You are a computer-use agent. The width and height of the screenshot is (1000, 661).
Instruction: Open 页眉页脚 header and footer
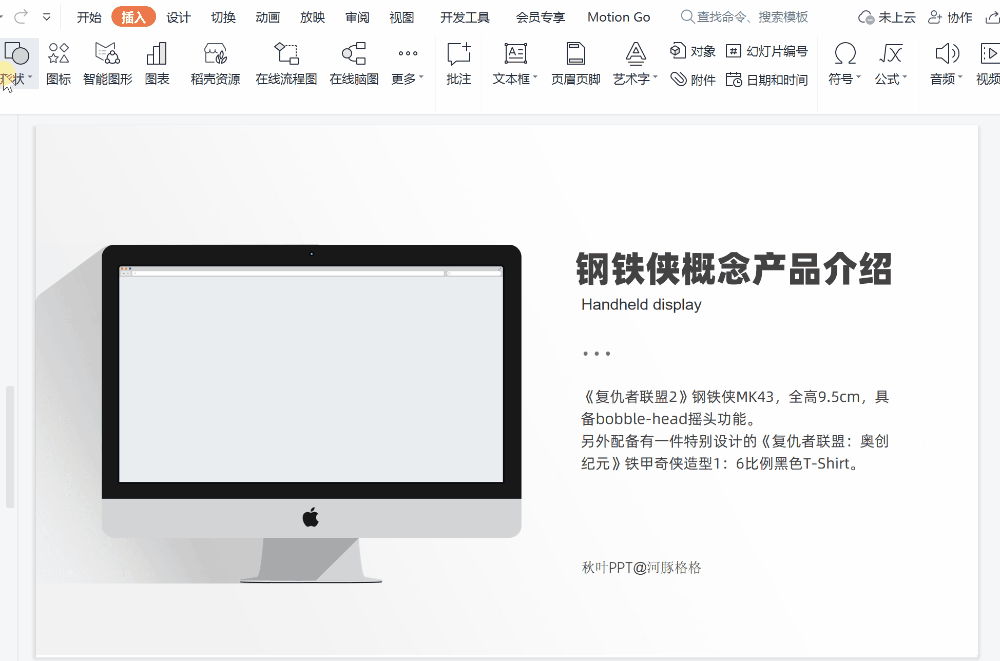pyautogui.click(x=576, y=63)
